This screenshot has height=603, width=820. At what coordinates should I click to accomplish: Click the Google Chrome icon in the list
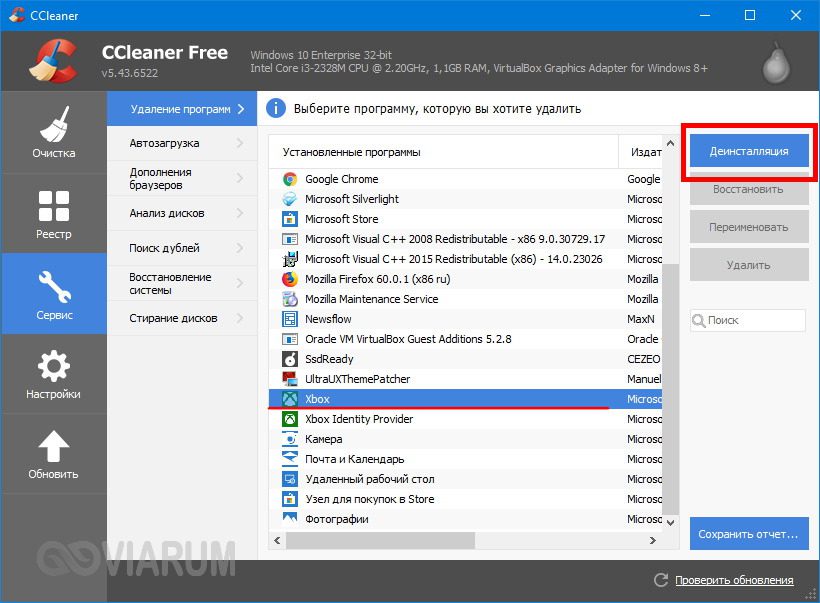tap(290, 179)
